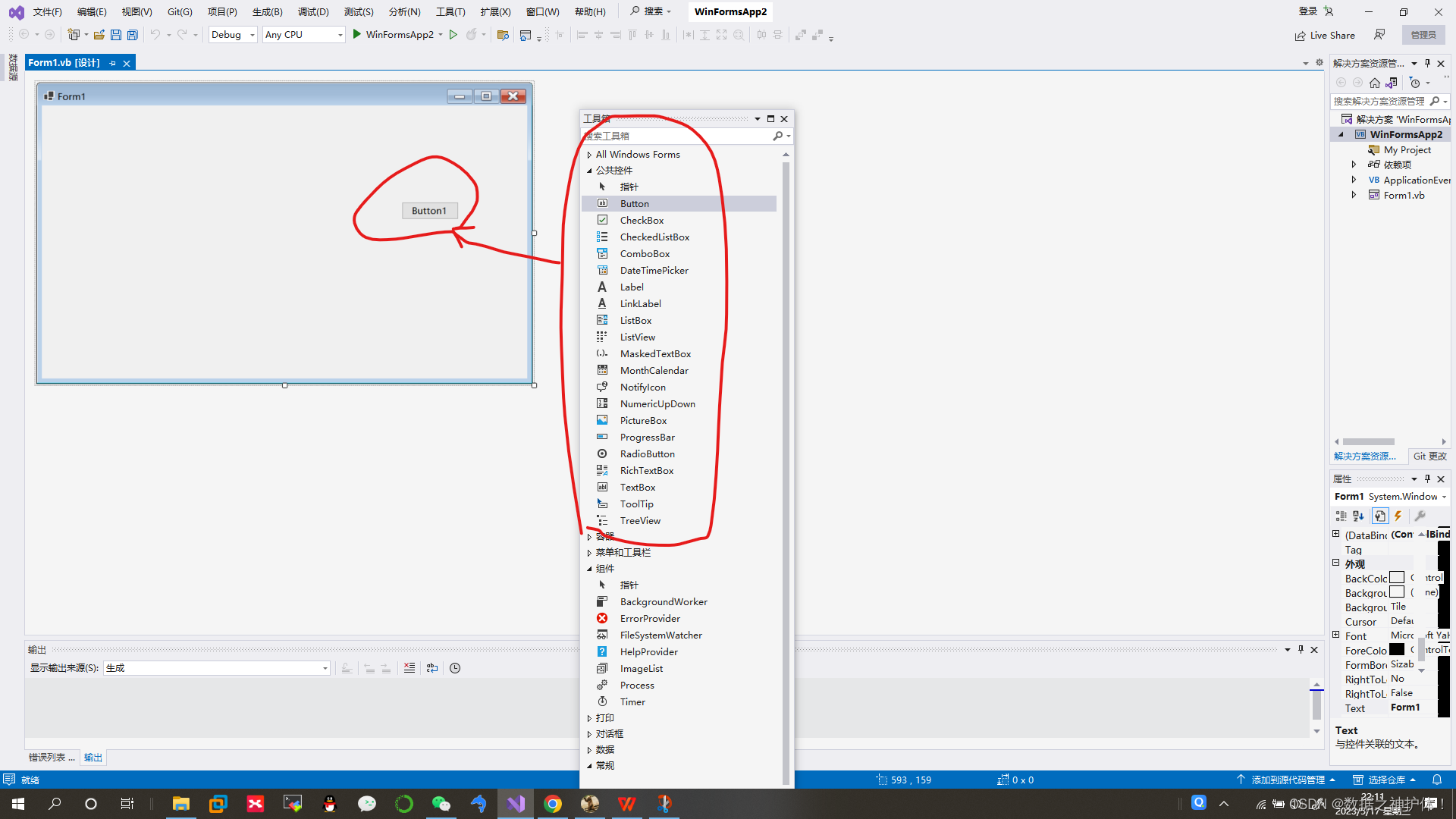Clear all output with the toolbar icon
This screenshot has height=819, width=1456.
point(409,668)
